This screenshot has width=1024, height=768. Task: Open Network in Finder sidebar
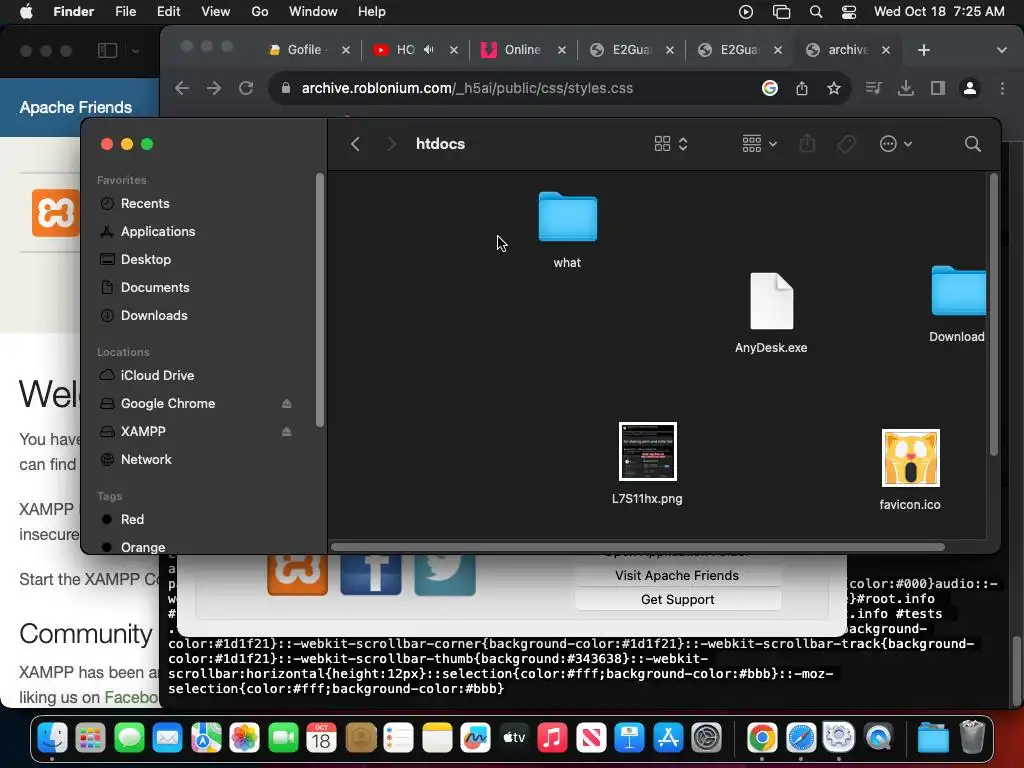click(146, 460)
